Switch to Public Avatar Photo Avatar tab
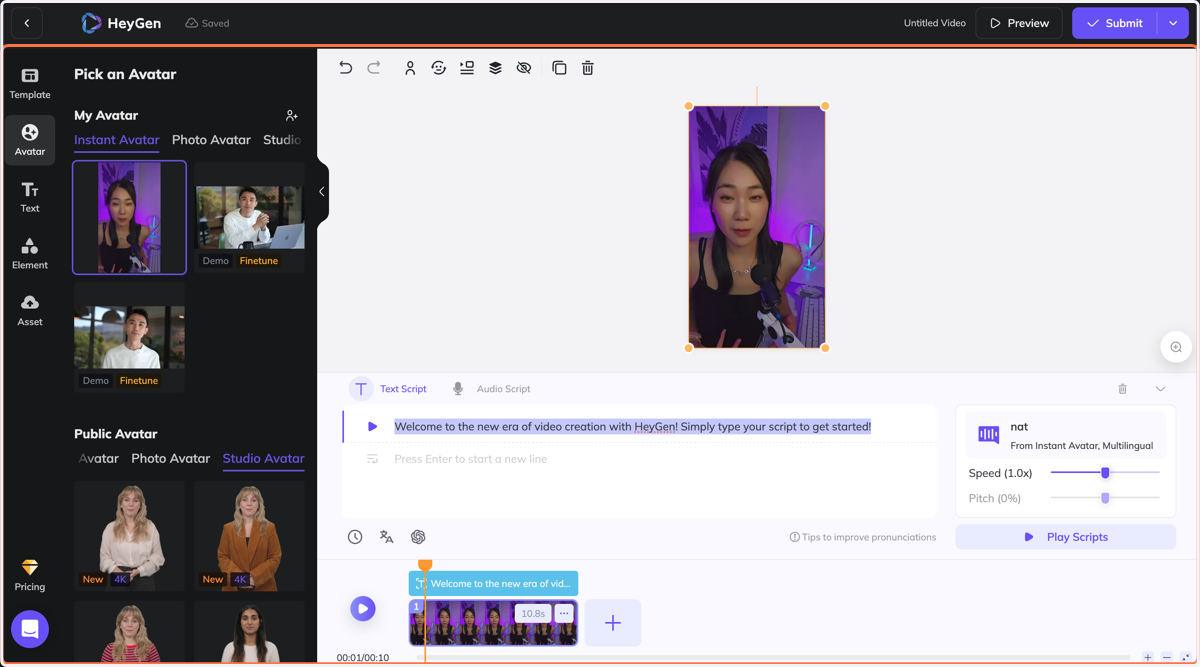This screenshot has height=667, width=1200. (171, 458)
